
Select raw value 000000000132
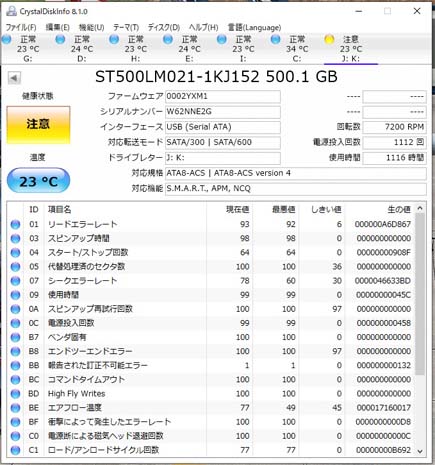[x=384, y=366]
